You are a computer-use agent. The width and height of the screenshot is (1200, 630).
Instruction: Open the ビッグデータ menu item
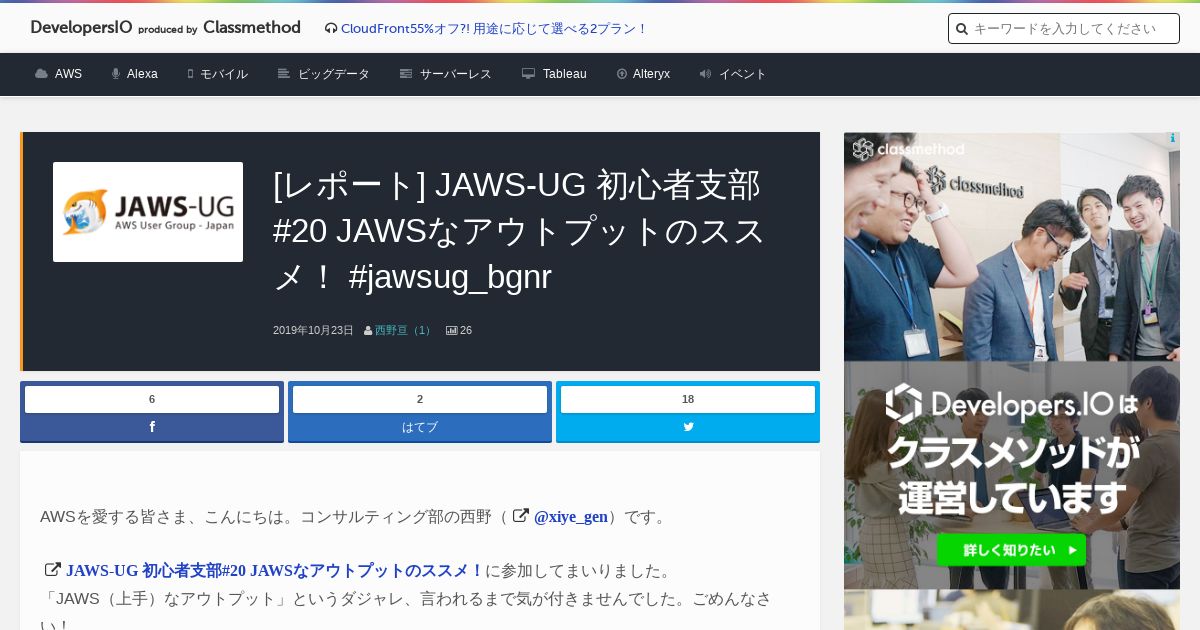334,74
